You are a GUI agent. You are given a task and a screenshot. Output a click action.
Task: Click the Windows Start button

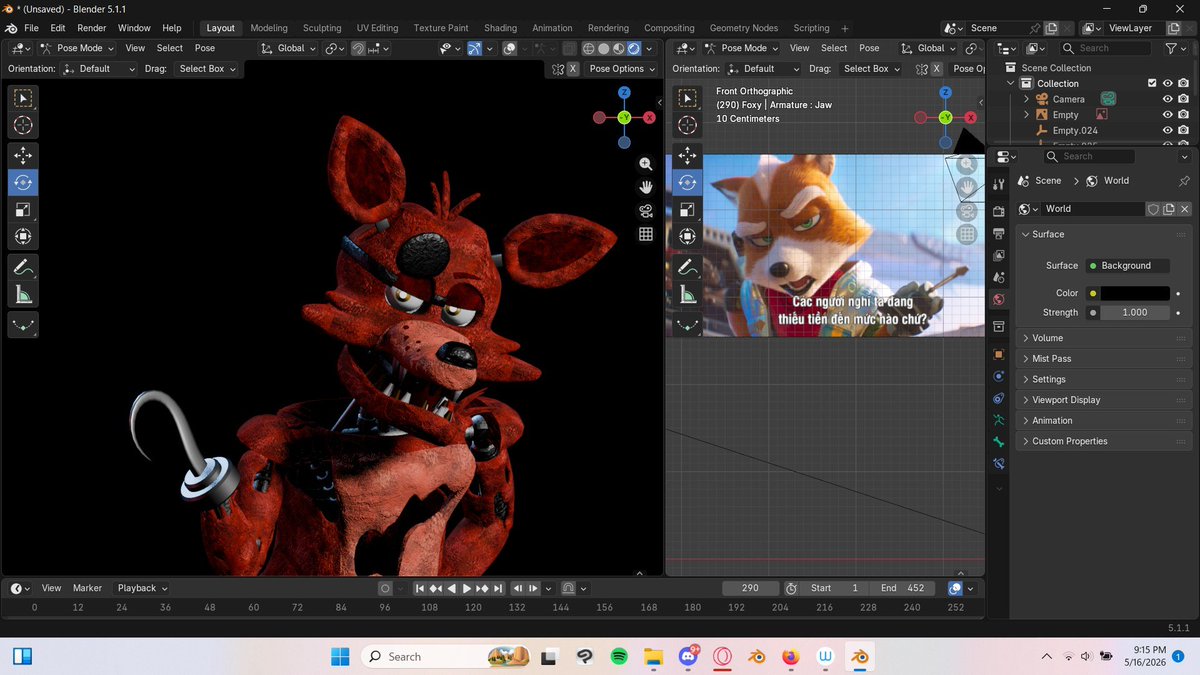pyautogui.click(x=340, y=657)
